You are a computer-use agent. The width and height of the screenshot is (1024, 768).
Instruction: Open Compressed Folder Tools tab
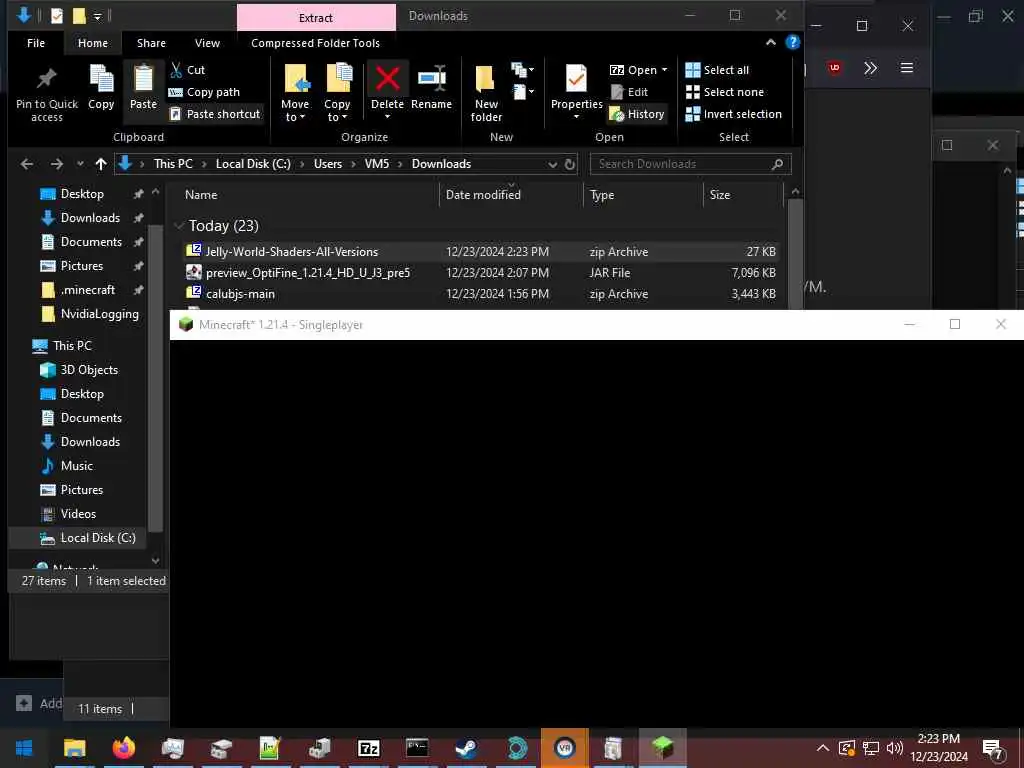[315, 43]
